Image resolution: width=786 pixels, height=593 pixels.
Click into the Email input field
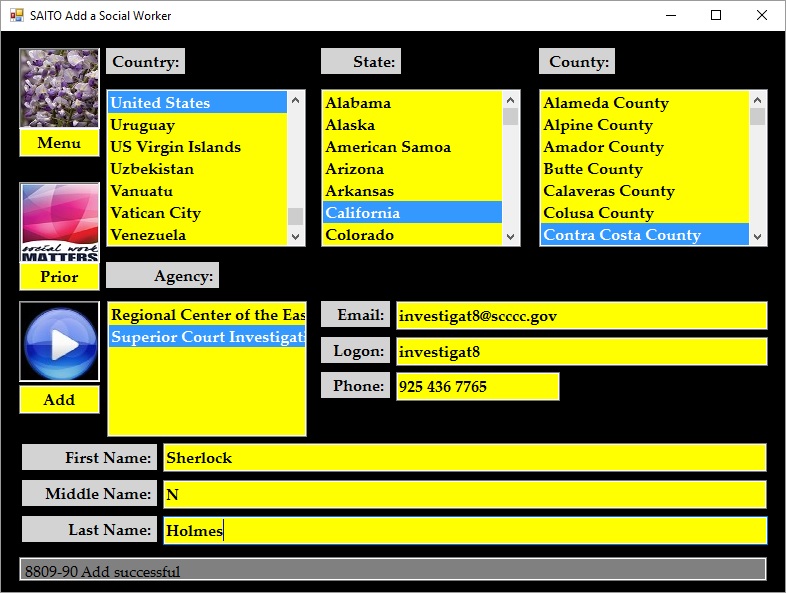[580, 316]
